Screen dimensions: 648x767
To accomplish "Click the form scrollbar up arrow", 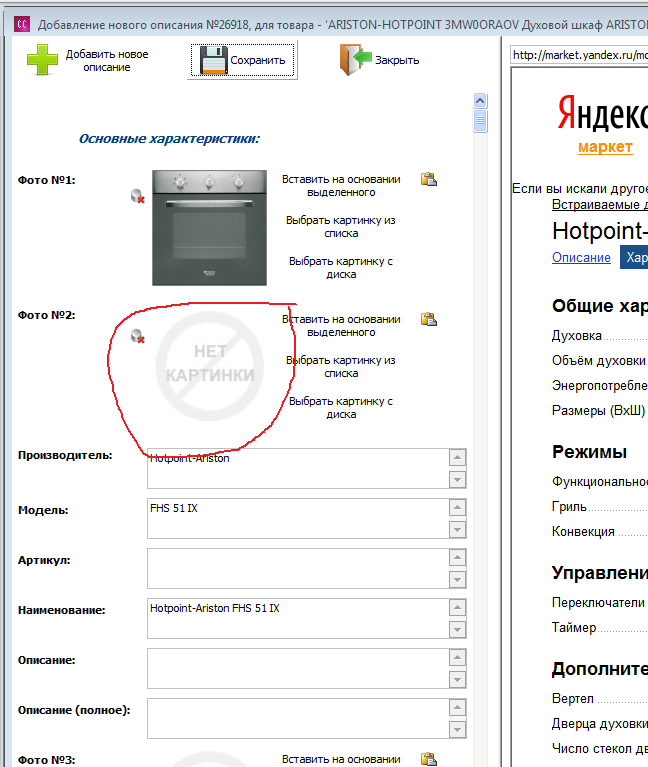I will click(480, 101).
